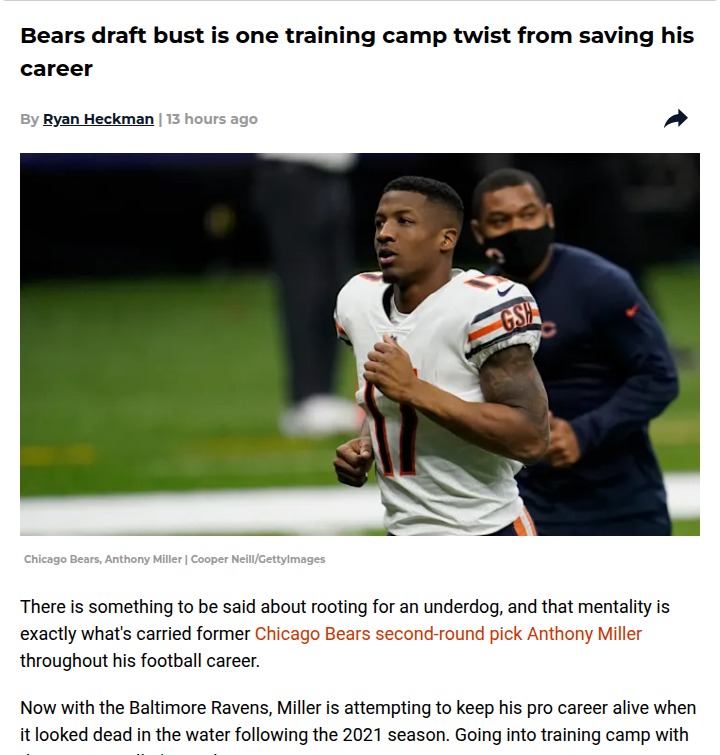
Task: Click the line "throughout his football career."
Action: point(140,661)
